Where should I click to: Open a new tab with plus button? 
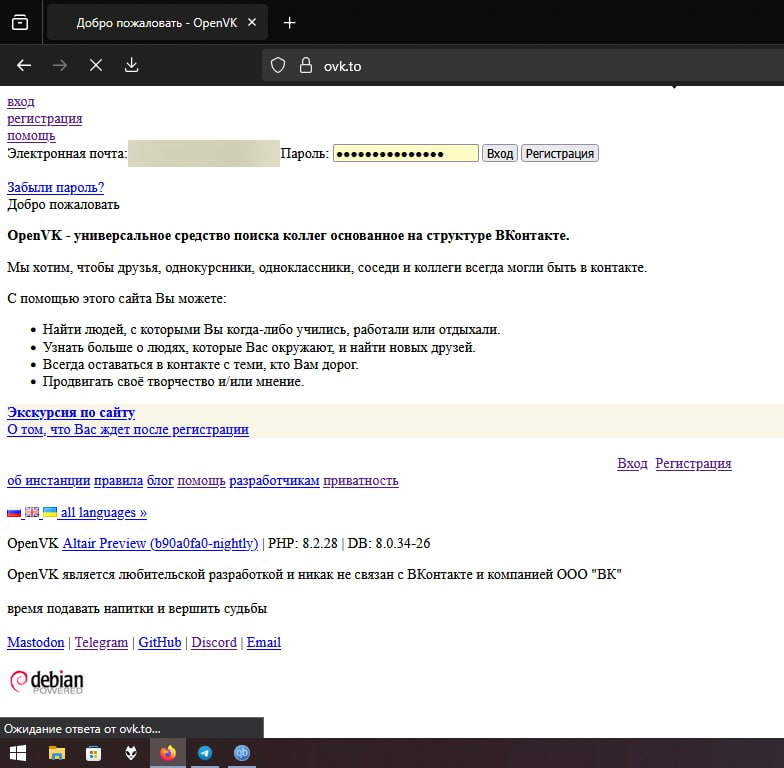pyautogui.click(x=290, y=23)
